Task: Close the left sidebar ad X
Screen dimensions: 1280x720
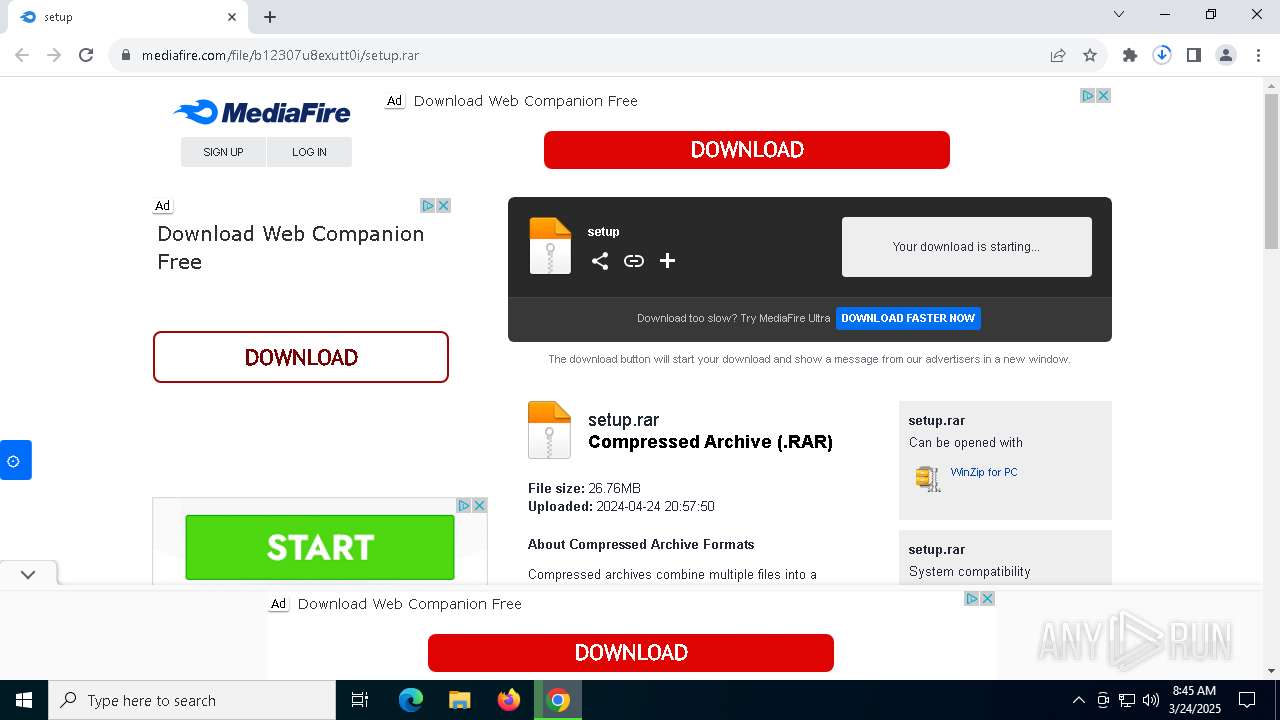Action: [444, 206]
